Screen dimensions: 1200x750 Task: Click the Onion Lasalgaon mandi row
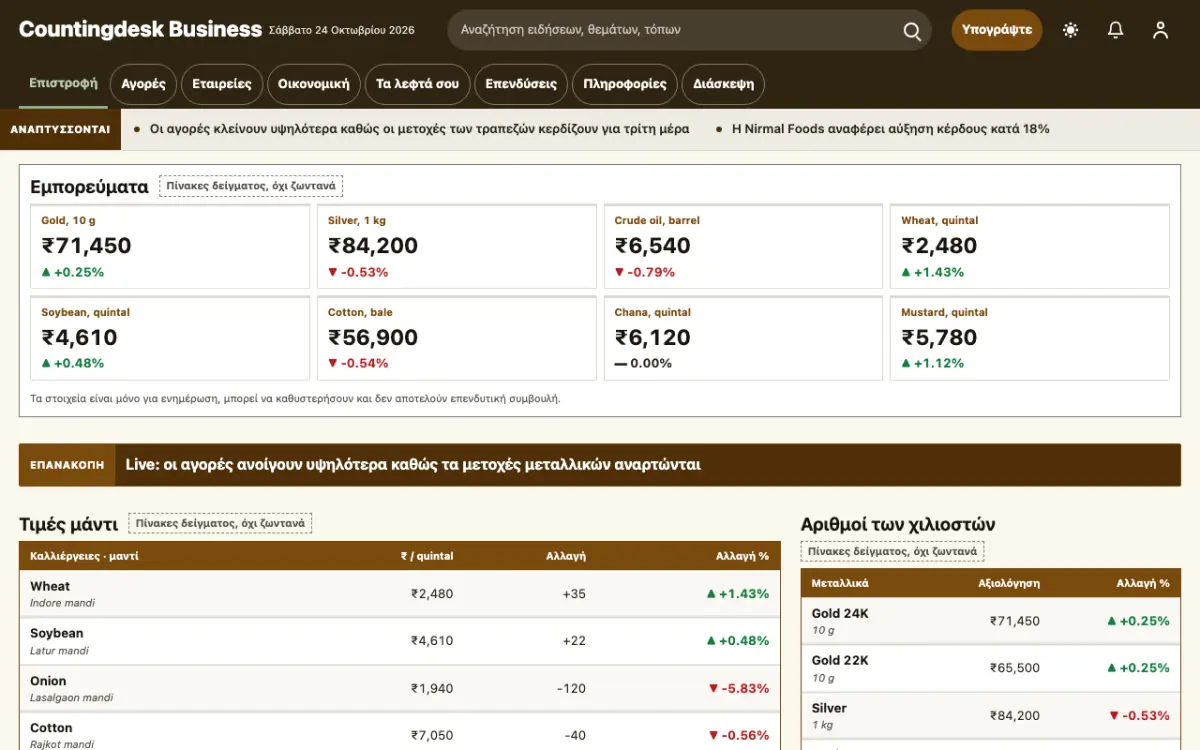click(400, 688)
